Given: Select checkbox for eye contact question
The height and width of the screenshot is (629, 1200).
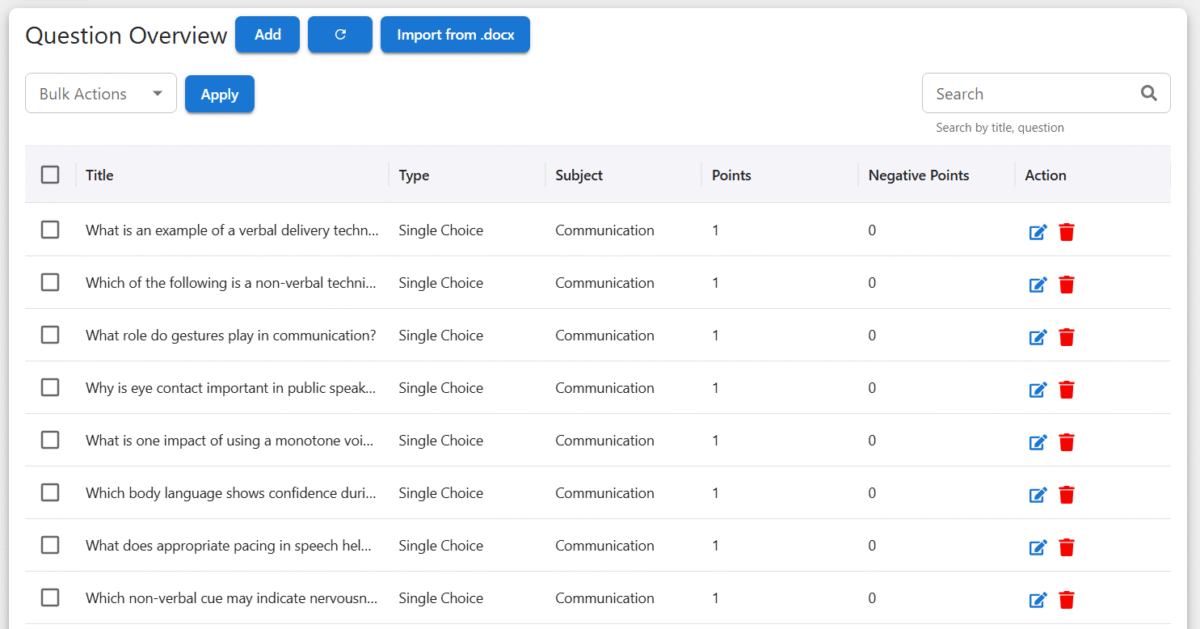Looking at the screenshot, I should tap(50, 388).
